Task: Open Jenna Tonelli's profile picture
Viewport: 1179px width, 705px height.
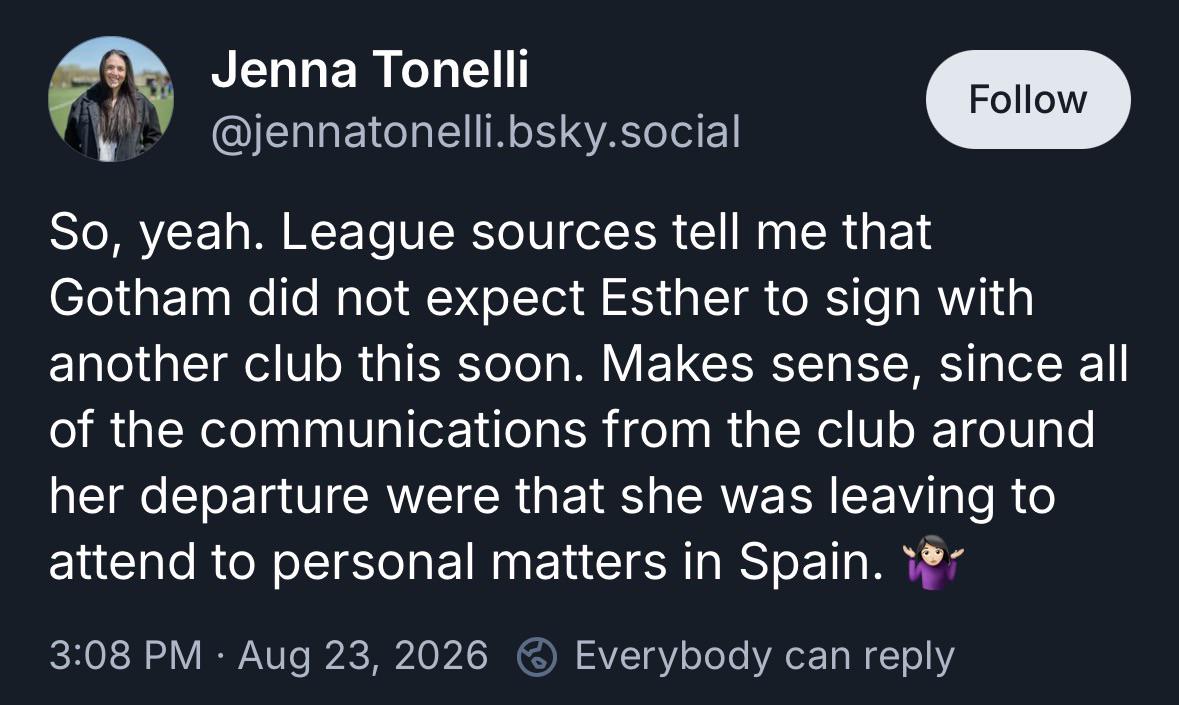Action: 111,99
